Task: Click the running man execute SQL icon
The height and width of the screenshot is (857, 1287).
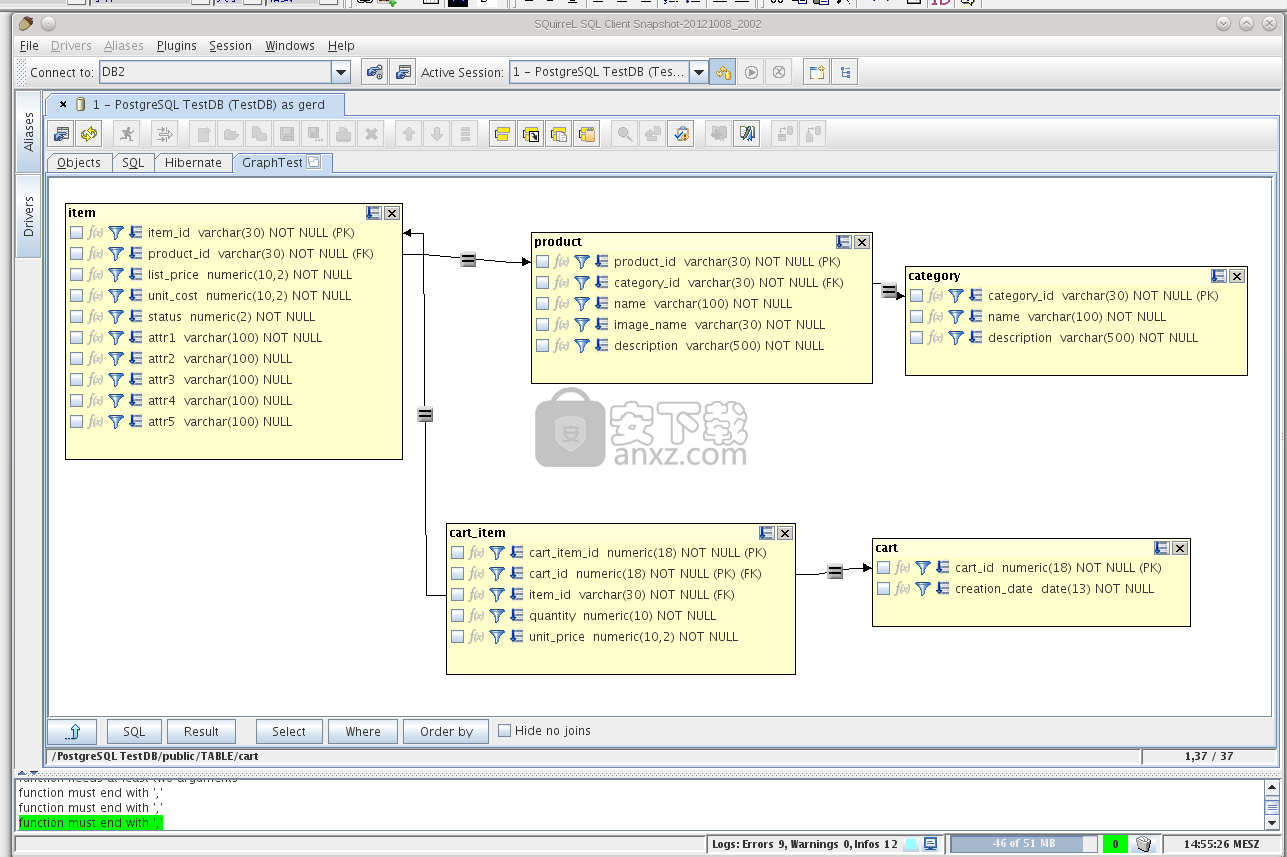Action: [127, 134]
